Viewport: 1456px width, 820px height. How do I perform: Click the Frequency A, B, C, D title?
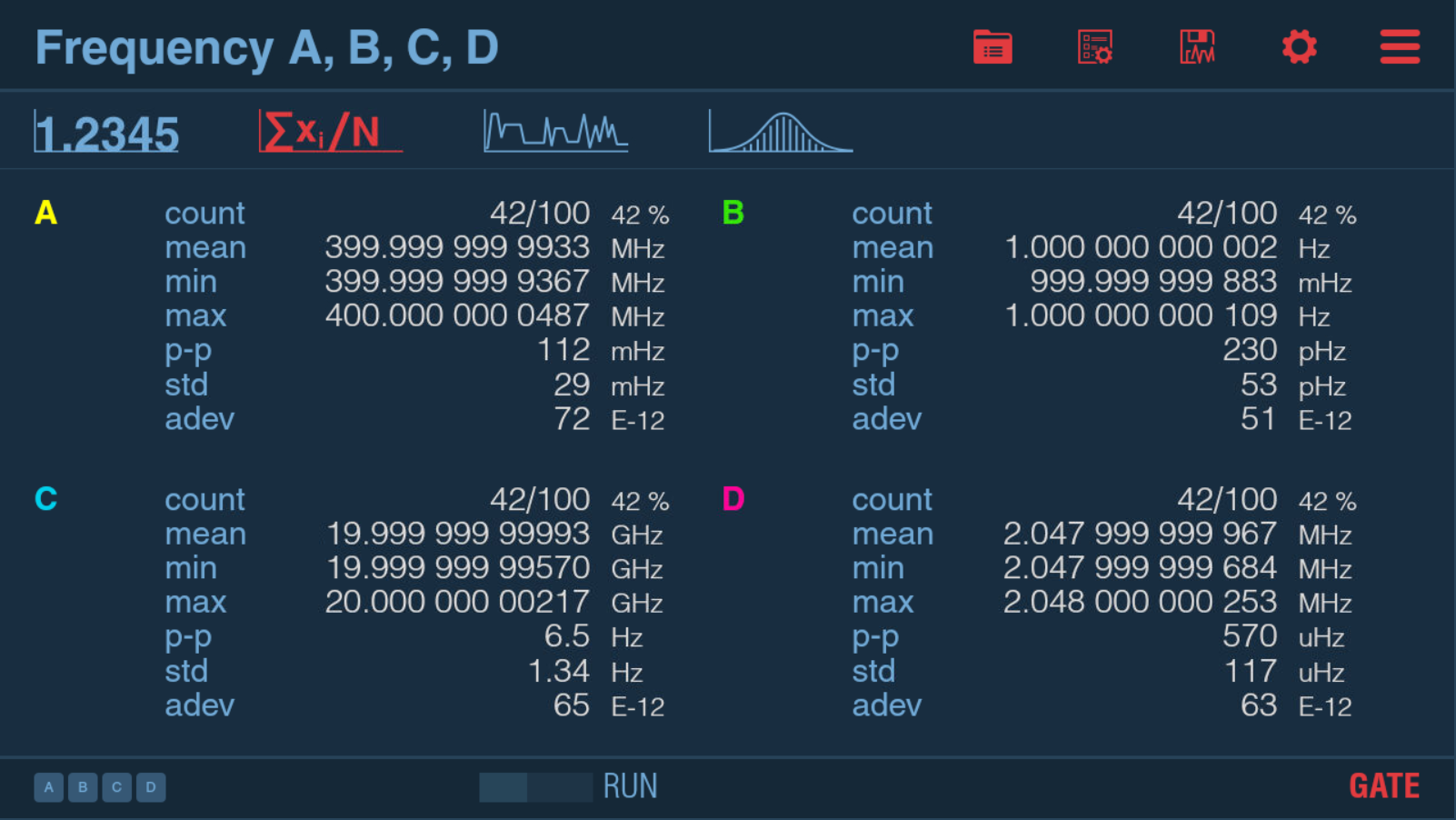[266, 47]
